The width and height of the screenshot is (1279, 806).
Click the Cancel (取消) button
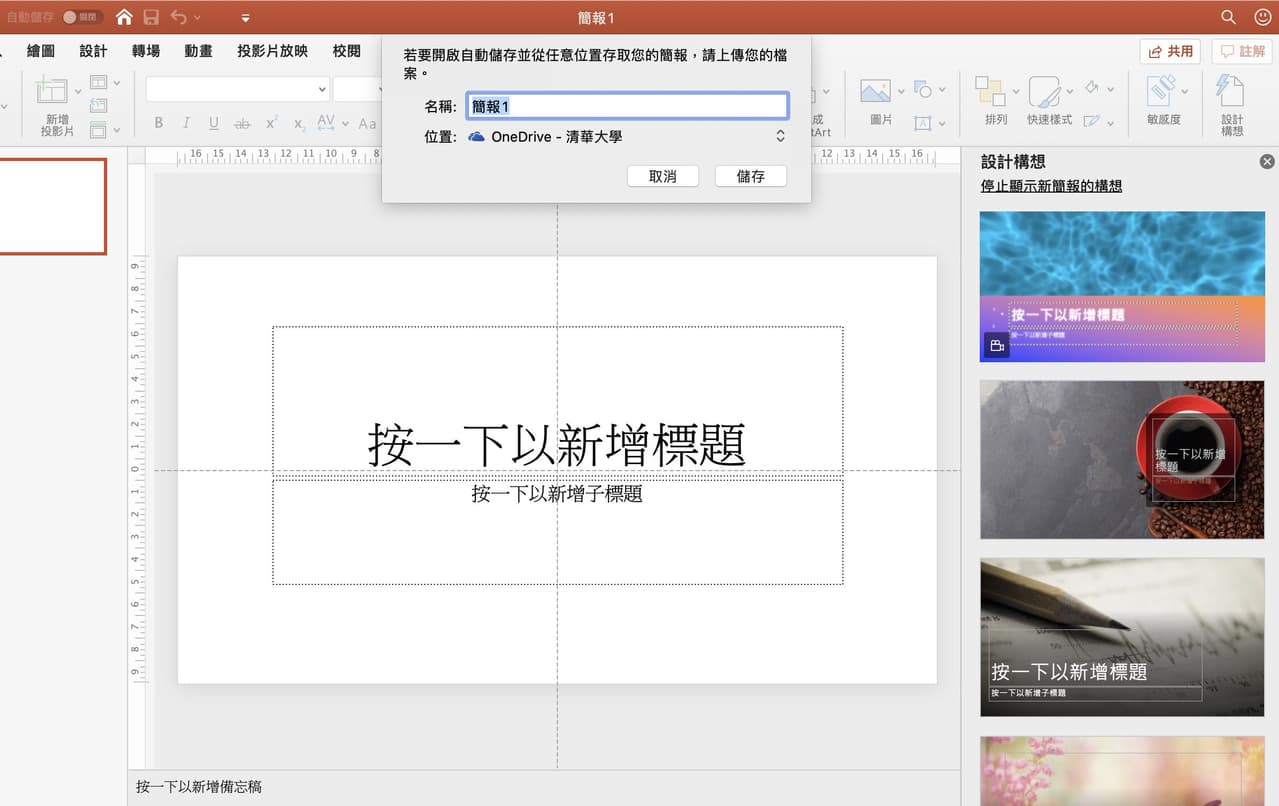tap(663, 176)
